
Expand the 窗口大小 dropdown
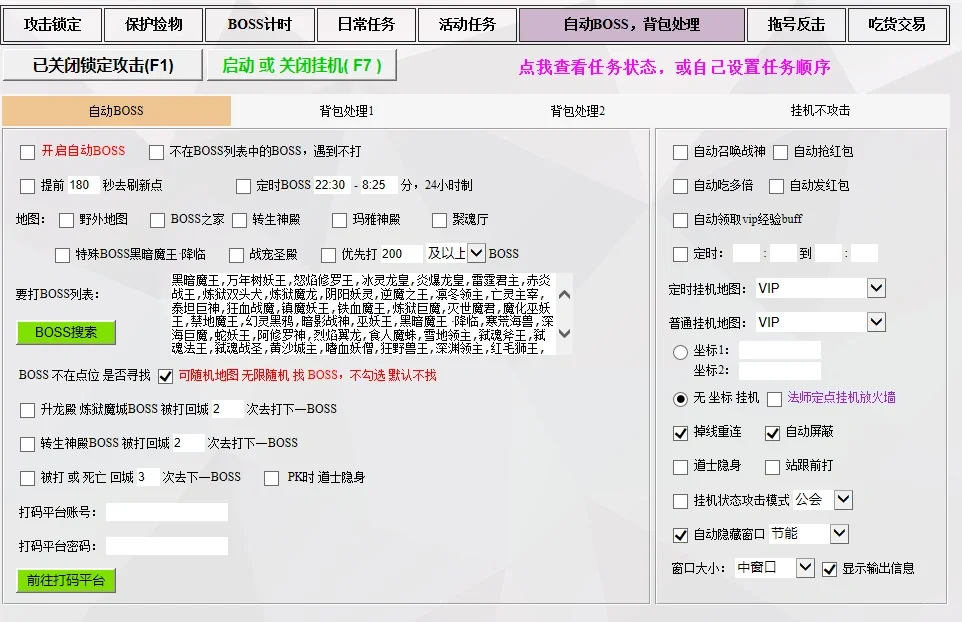click(x=805, y=567)
